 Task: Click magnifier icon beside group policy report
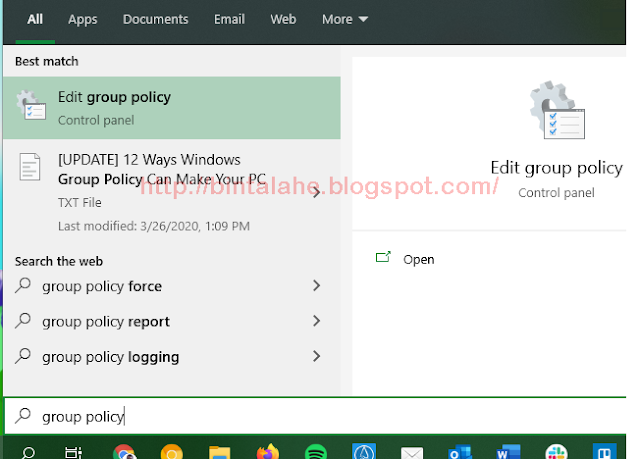(23, 321)
